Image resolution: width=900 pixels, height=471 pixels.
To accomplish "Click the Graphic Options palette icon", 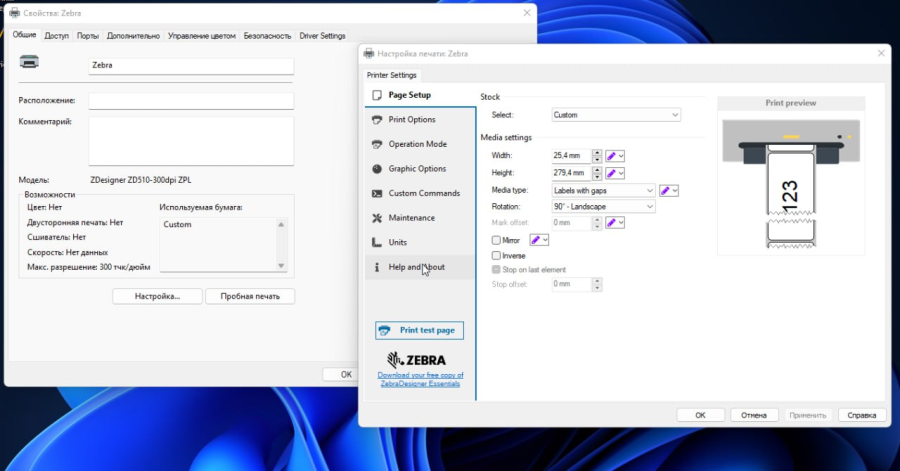I will pyautogui.click(x=377, y=169).
